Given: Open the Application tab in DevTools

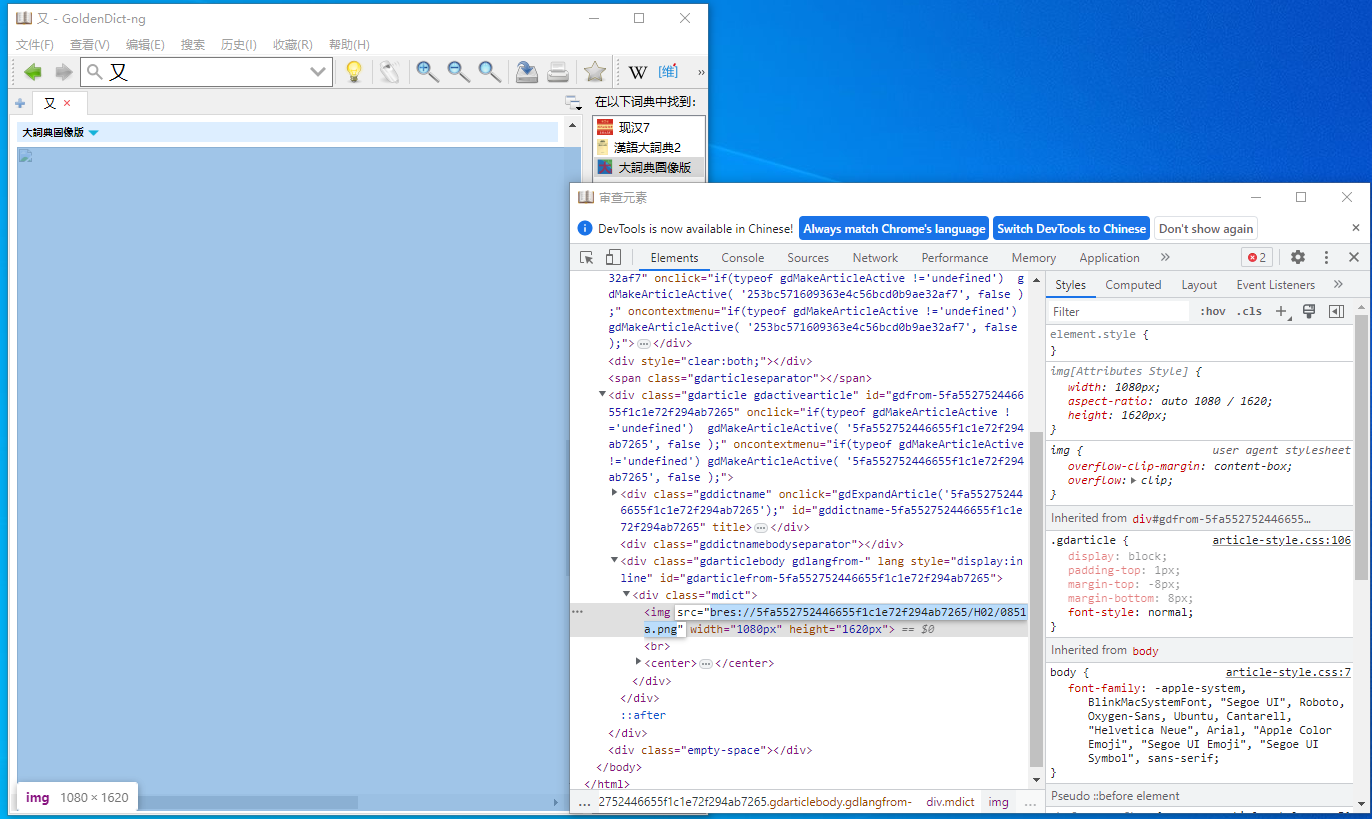Looking at the screenshot, I should (x=1109, y=258).
